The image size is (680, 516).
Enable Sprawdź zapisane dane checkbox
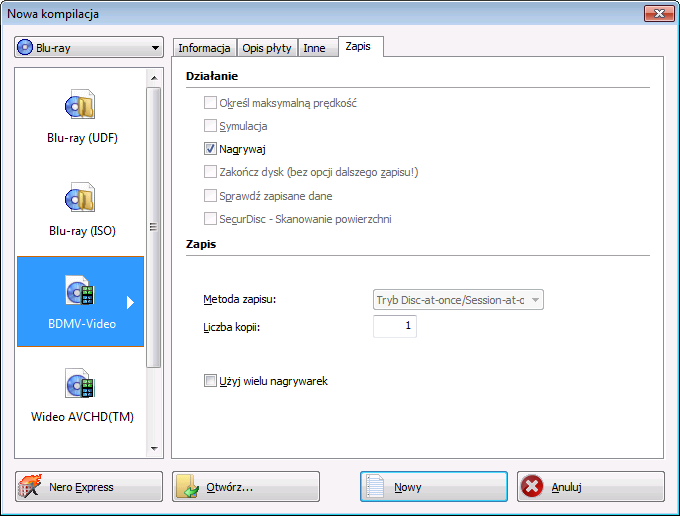pos(210,196)
